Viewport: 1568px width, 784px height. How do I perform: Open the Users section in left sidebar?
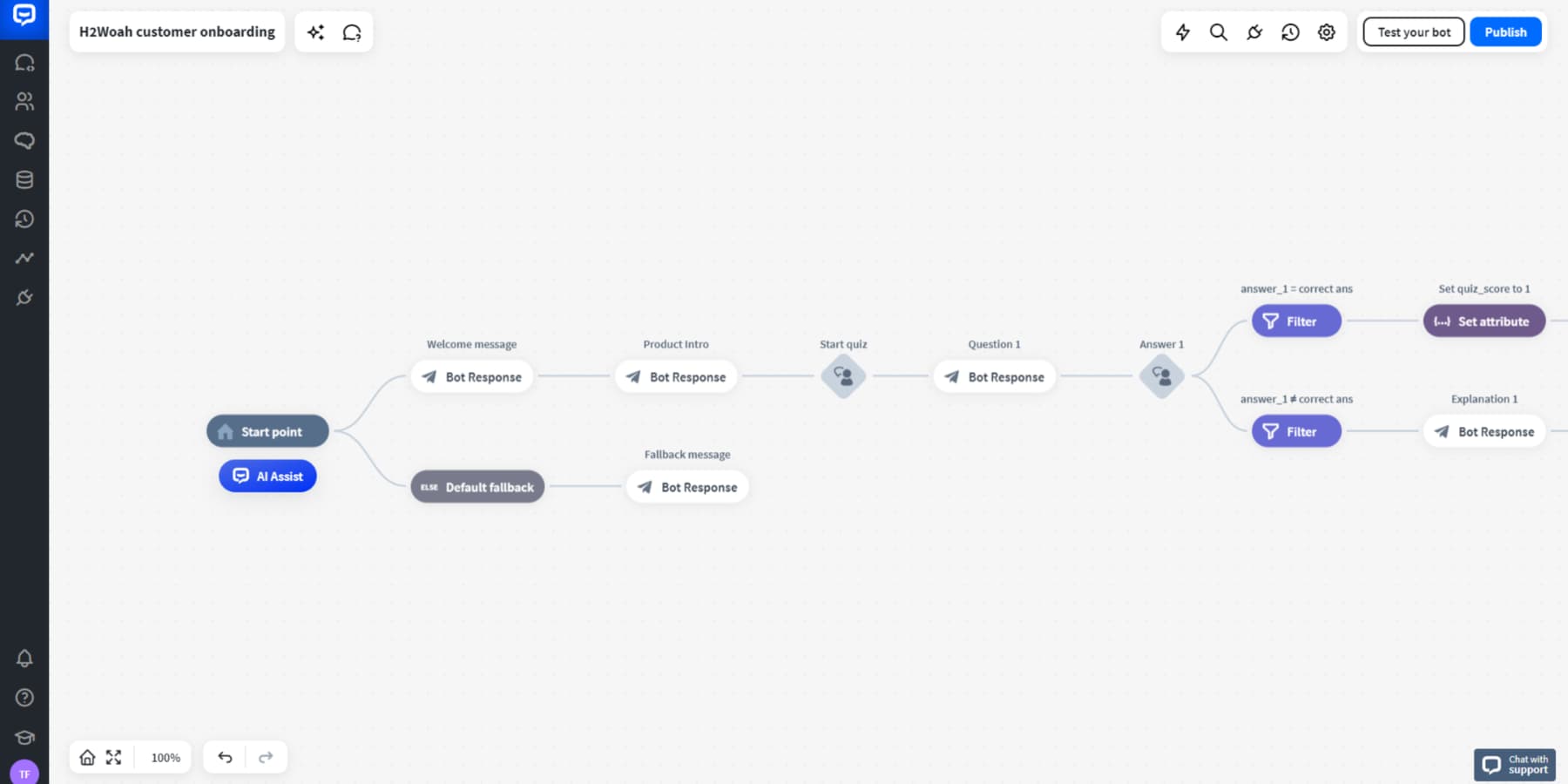[24, 101]
